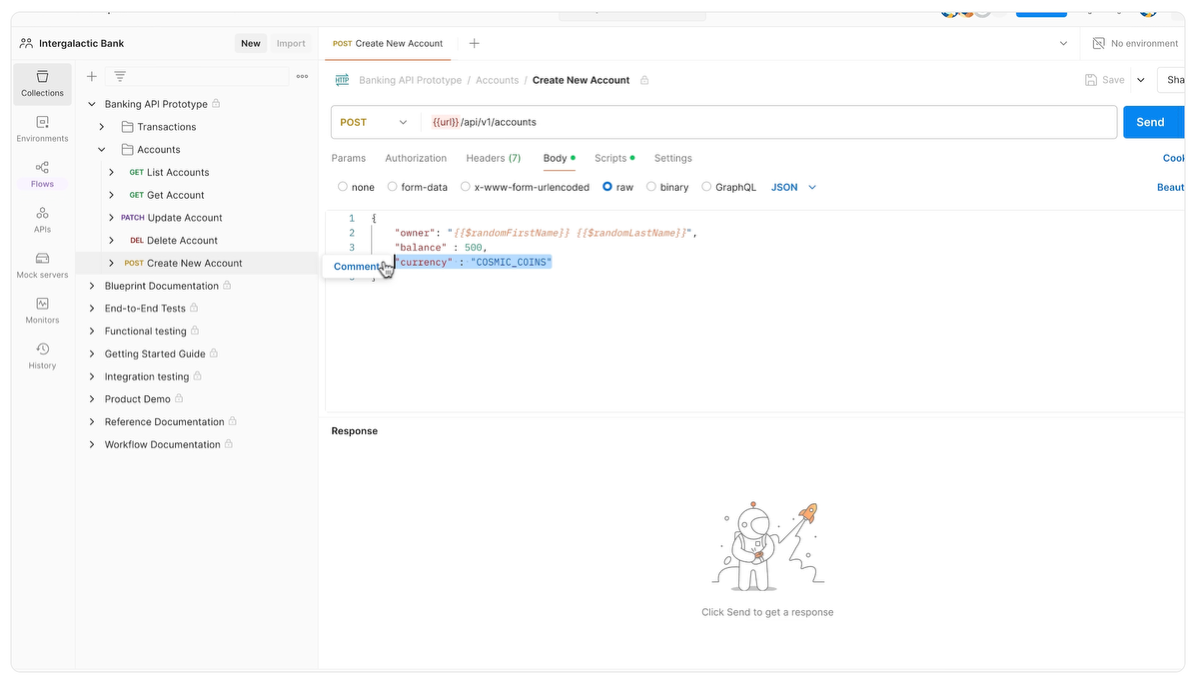
Task: Open the PATCH Update Account request
Action: 171,218
